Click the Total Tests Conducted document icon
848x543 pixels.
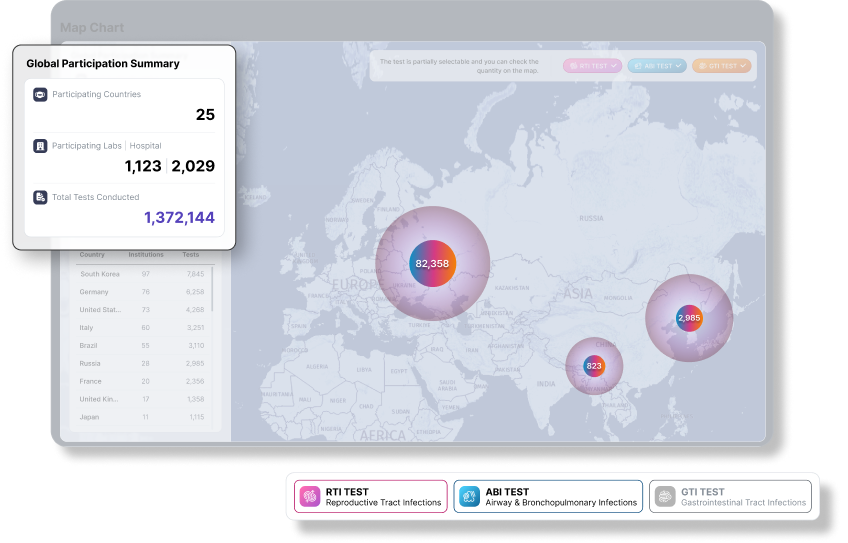40,197
